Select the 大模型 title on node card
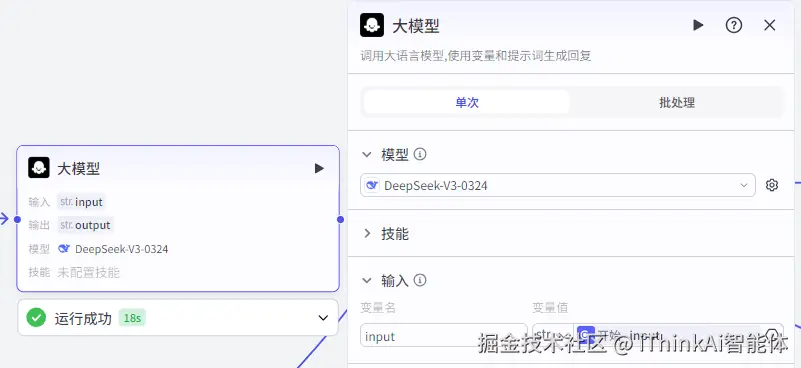The height and width of the screenshot is (368, 801). 79,168
